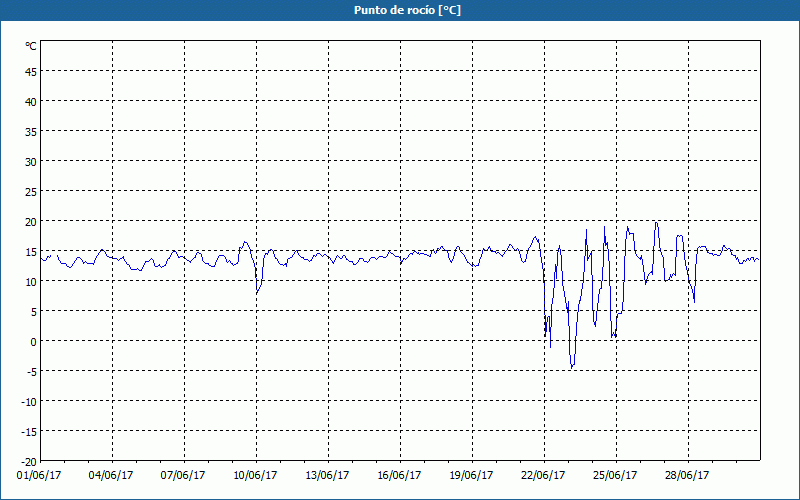Click the 35 value on the y-axis
The width and height of the screenshot is (800, 500).
pos(31,132)
